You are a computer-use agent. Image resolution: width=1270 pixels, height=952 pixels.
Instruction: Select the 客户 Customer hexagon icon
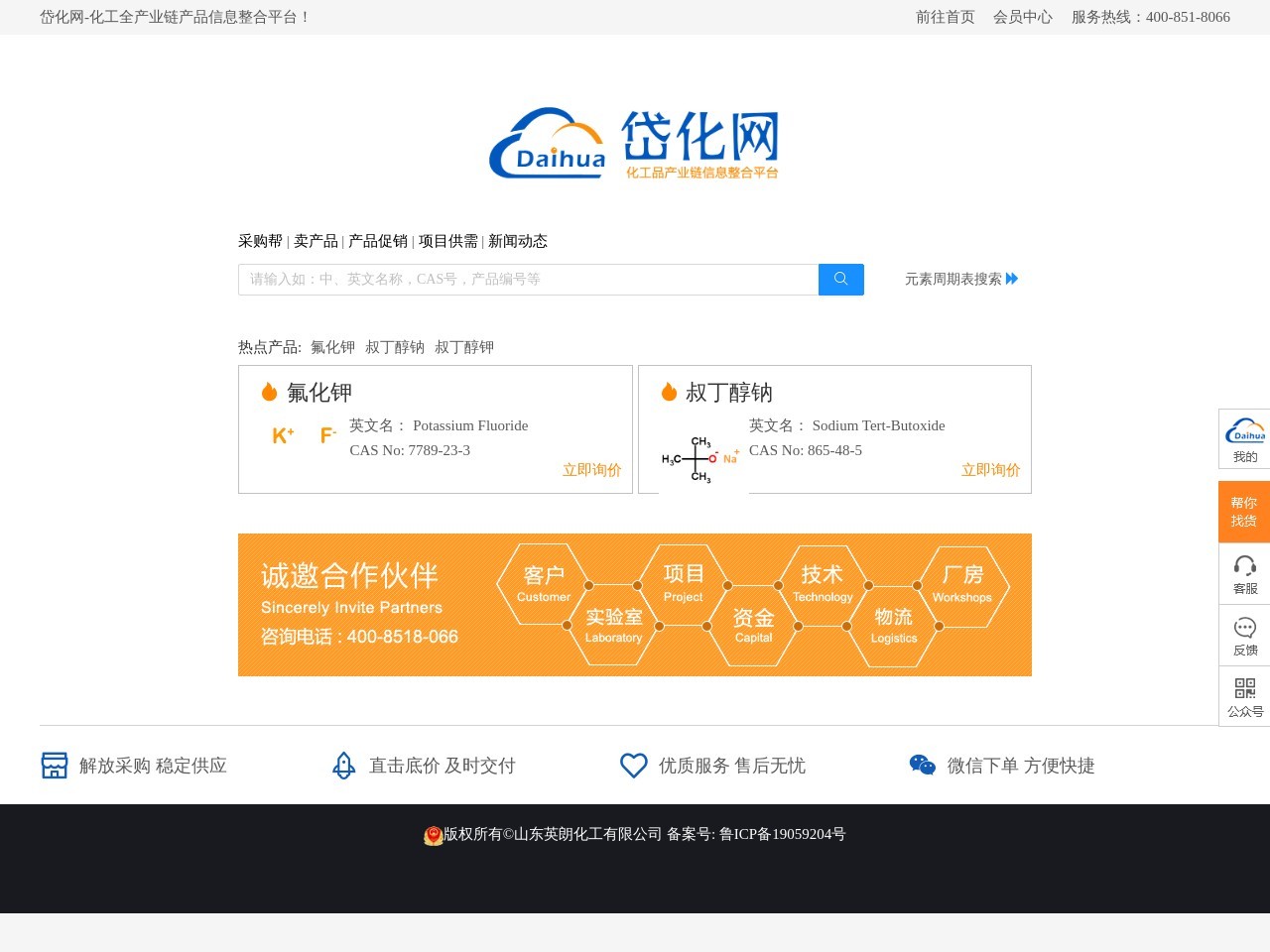[541, 584]
